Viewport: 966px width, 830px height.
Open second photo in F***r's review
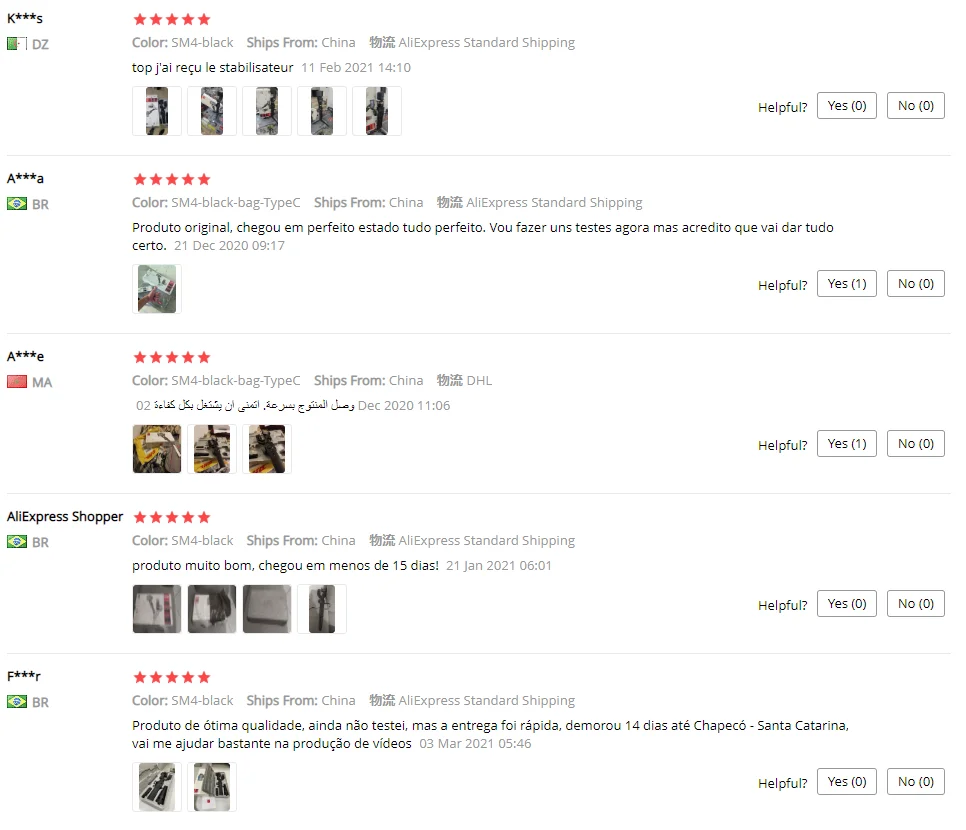tap(212, 787)
